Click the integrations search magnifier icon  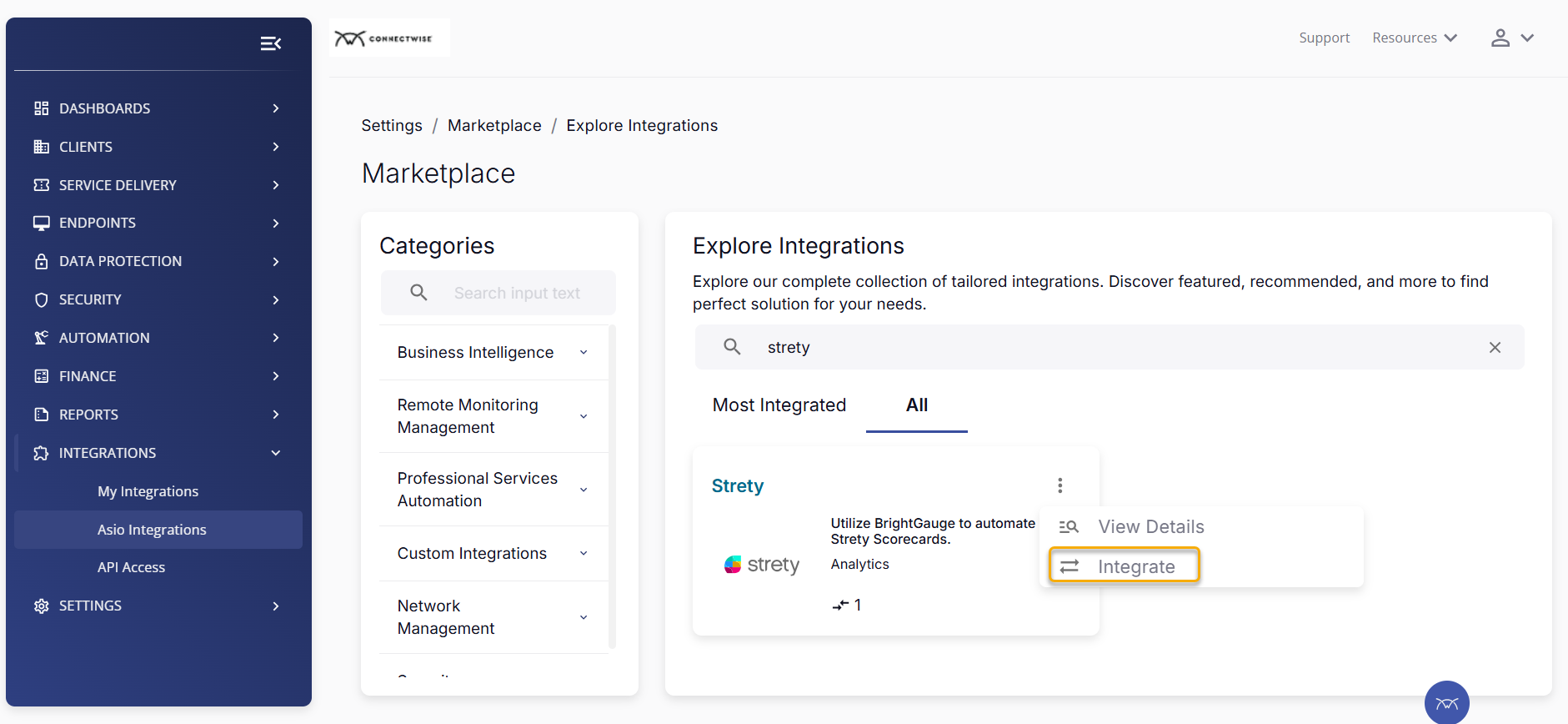[732, 347]
